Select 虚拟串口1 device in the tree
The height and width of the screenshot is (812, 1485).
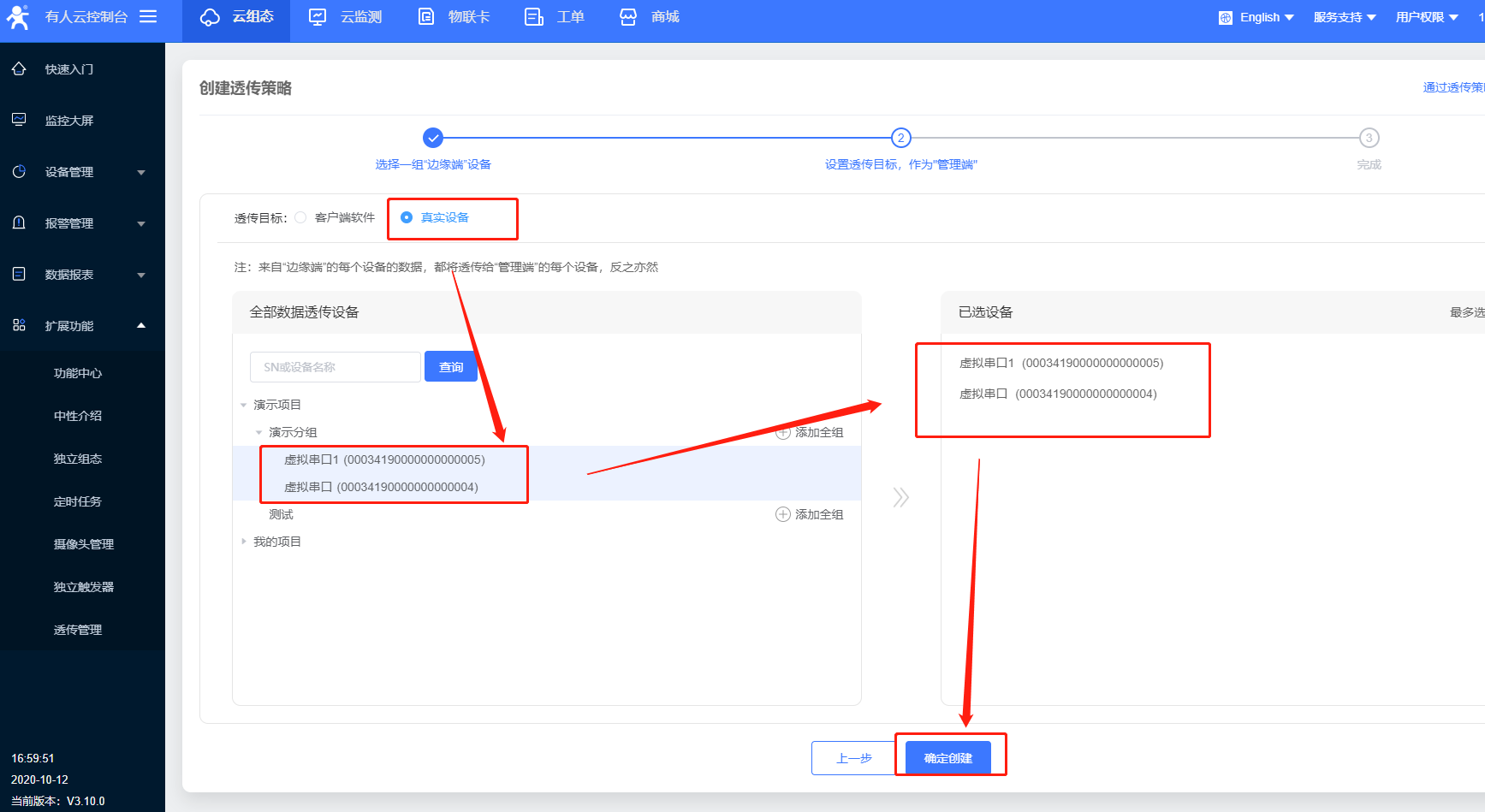[384, 459]
